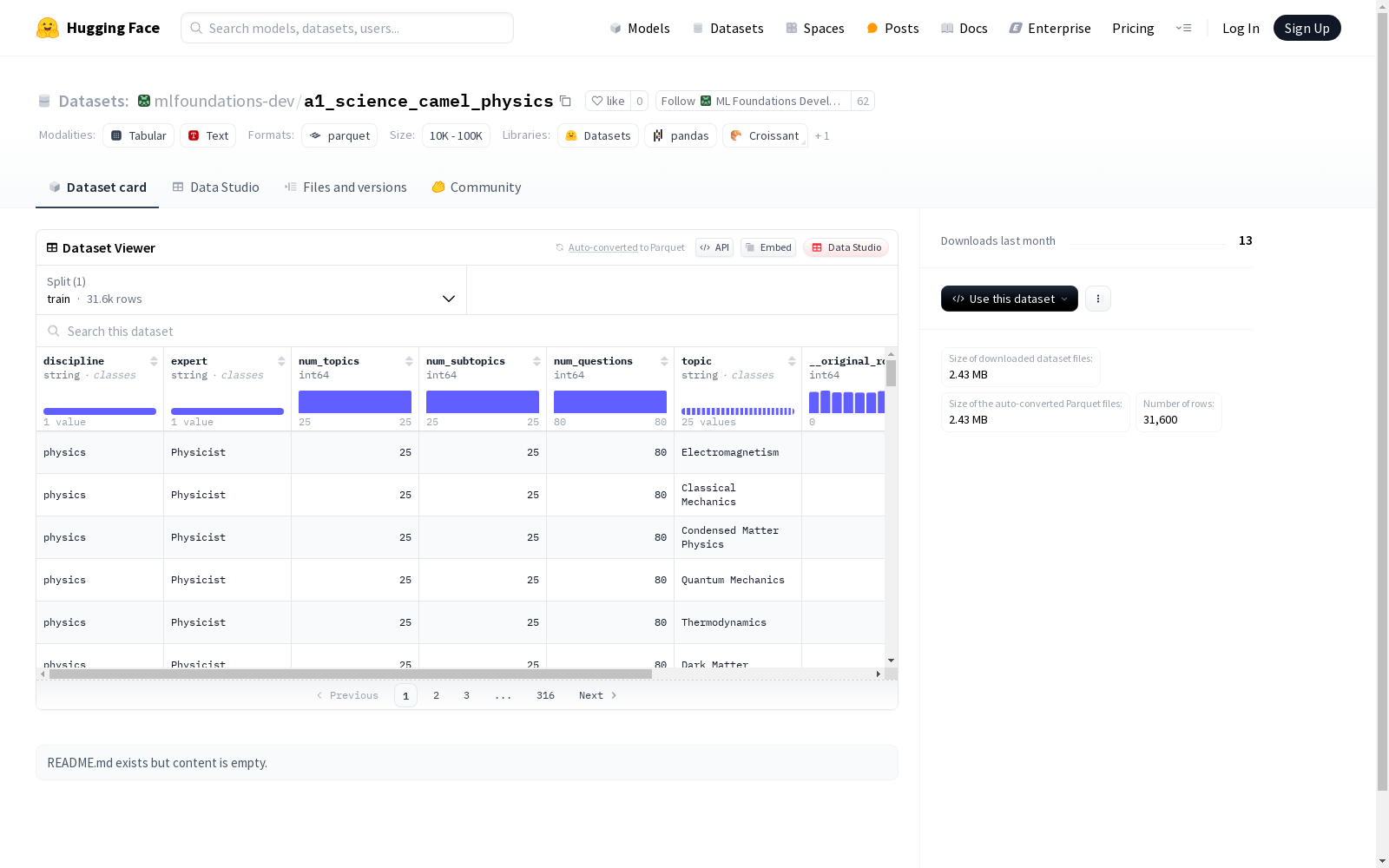Click the table's vertical scrollbar thumb

click(891, 373)
